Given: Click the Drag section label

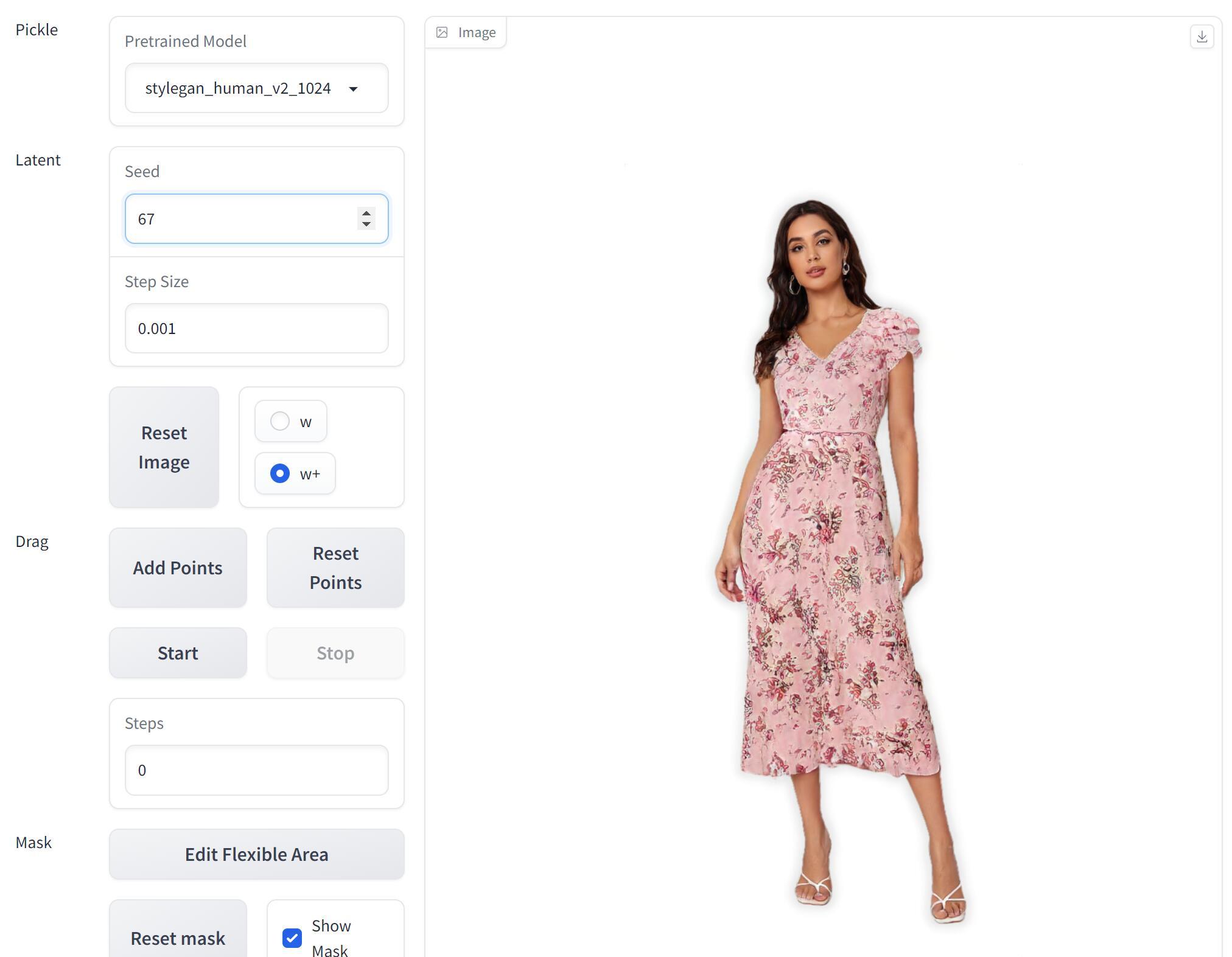Looking at the screenshot, I should pyautogui.click(x=32, y=541).
